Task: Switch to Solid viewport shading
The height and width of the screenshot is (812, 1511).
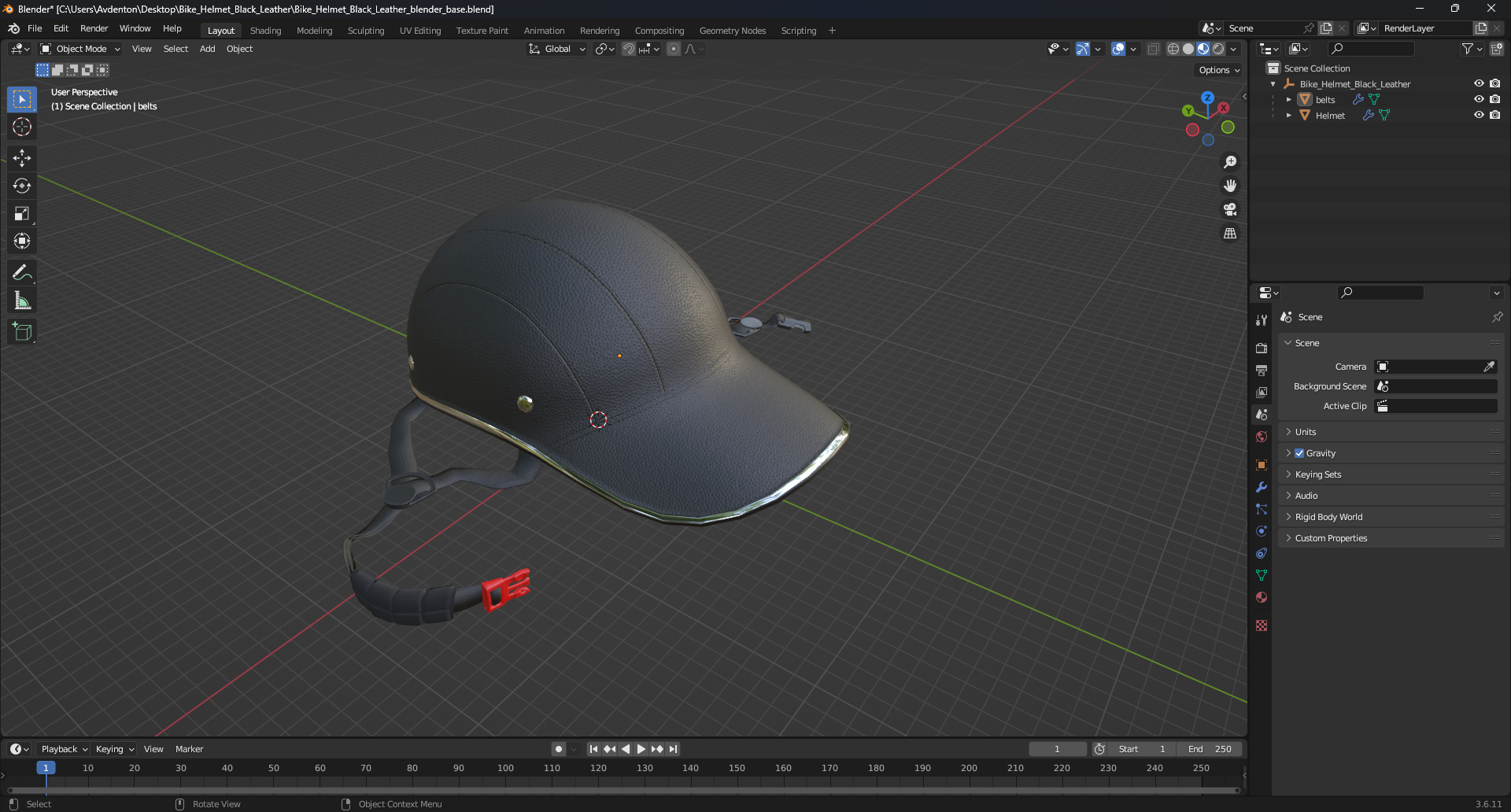Action: click(1188, 49)
